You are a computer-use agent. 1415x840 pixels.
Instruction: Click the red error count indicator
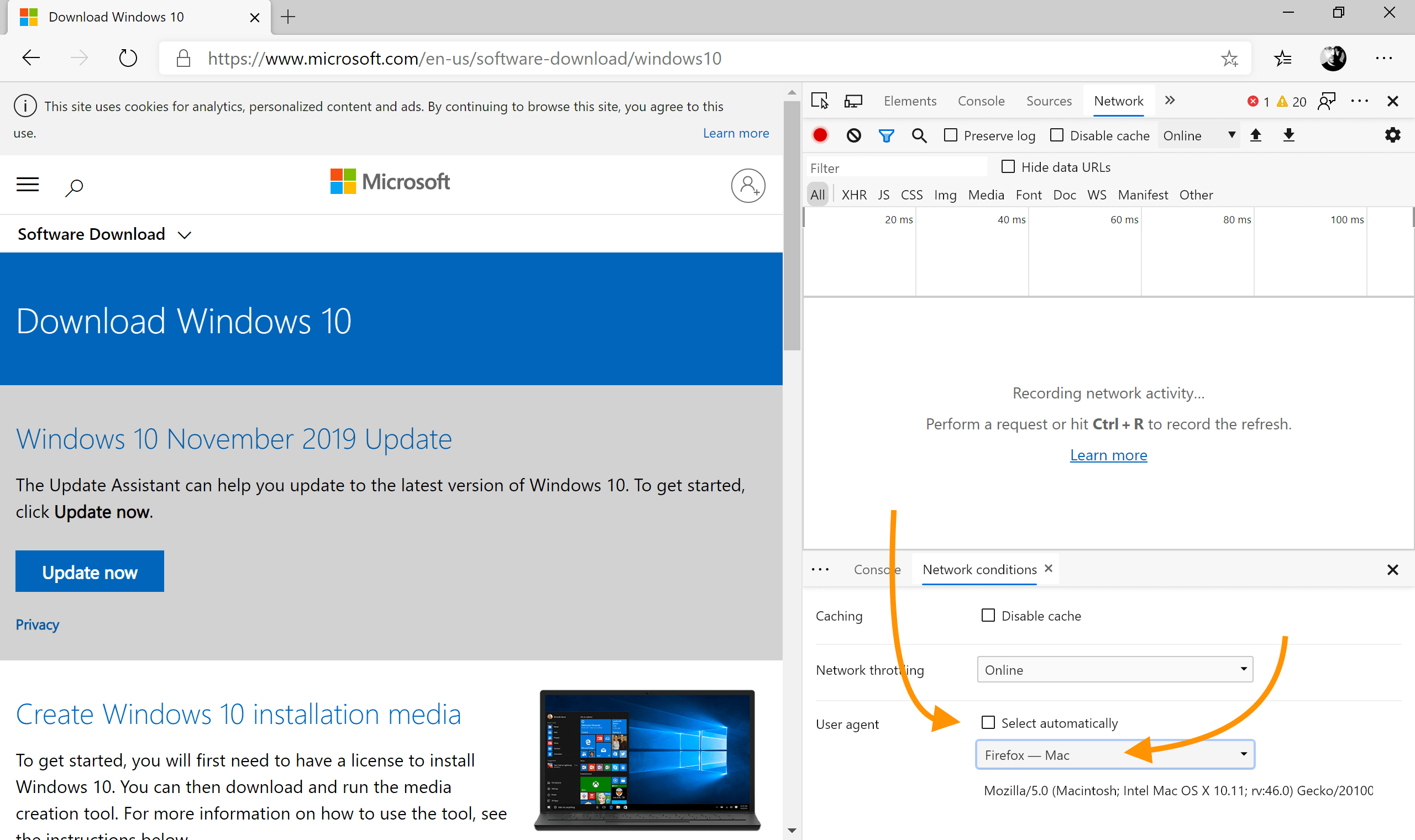click(x=1258, y=101)
